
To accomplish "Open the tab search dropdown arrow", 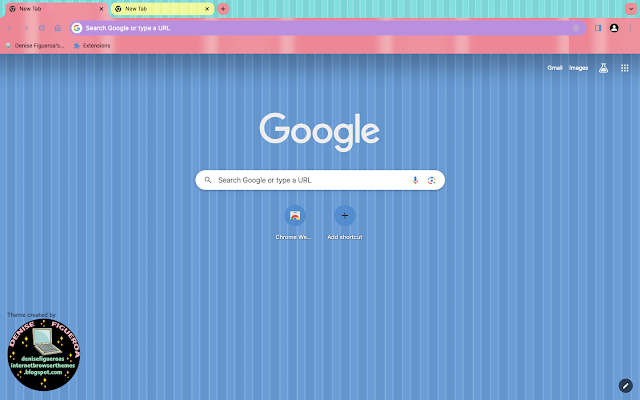I will (x=631, y=9).
